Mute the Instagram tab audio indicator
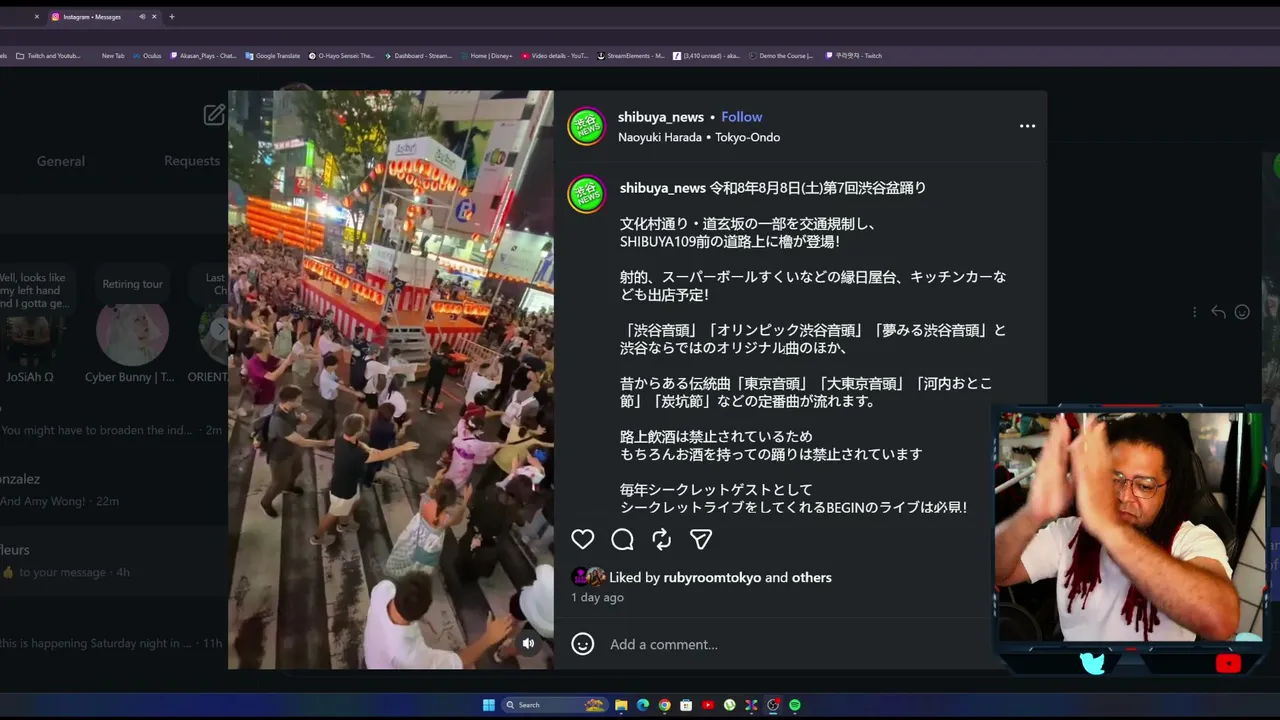The height and width of the screenshot is (720, 1280). click(142, 17)
